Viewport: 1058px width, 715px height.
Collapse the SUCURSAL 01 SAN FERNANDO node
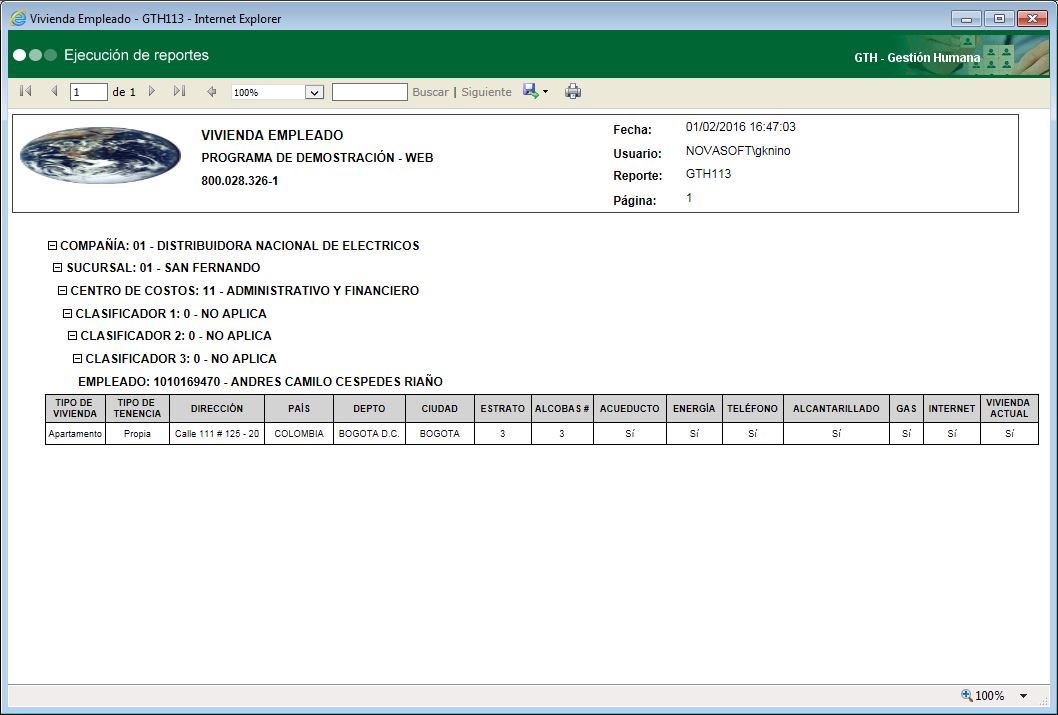click(x=58, y=268)
